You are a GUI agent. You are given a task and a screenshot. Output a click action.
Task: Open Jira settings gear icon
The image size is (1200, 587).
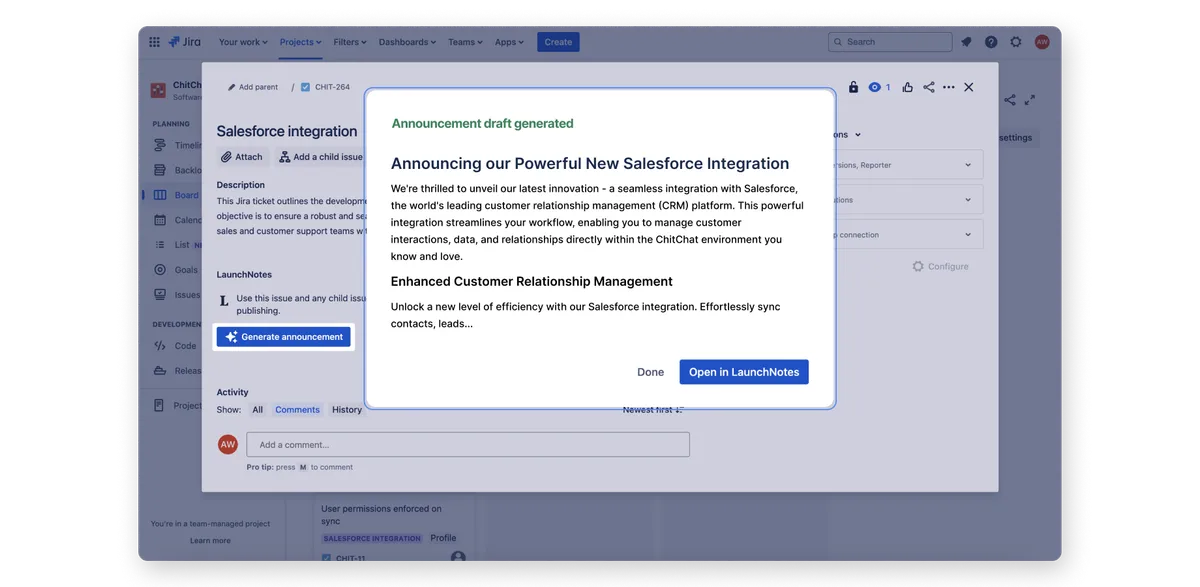(x=1016, y=42)
